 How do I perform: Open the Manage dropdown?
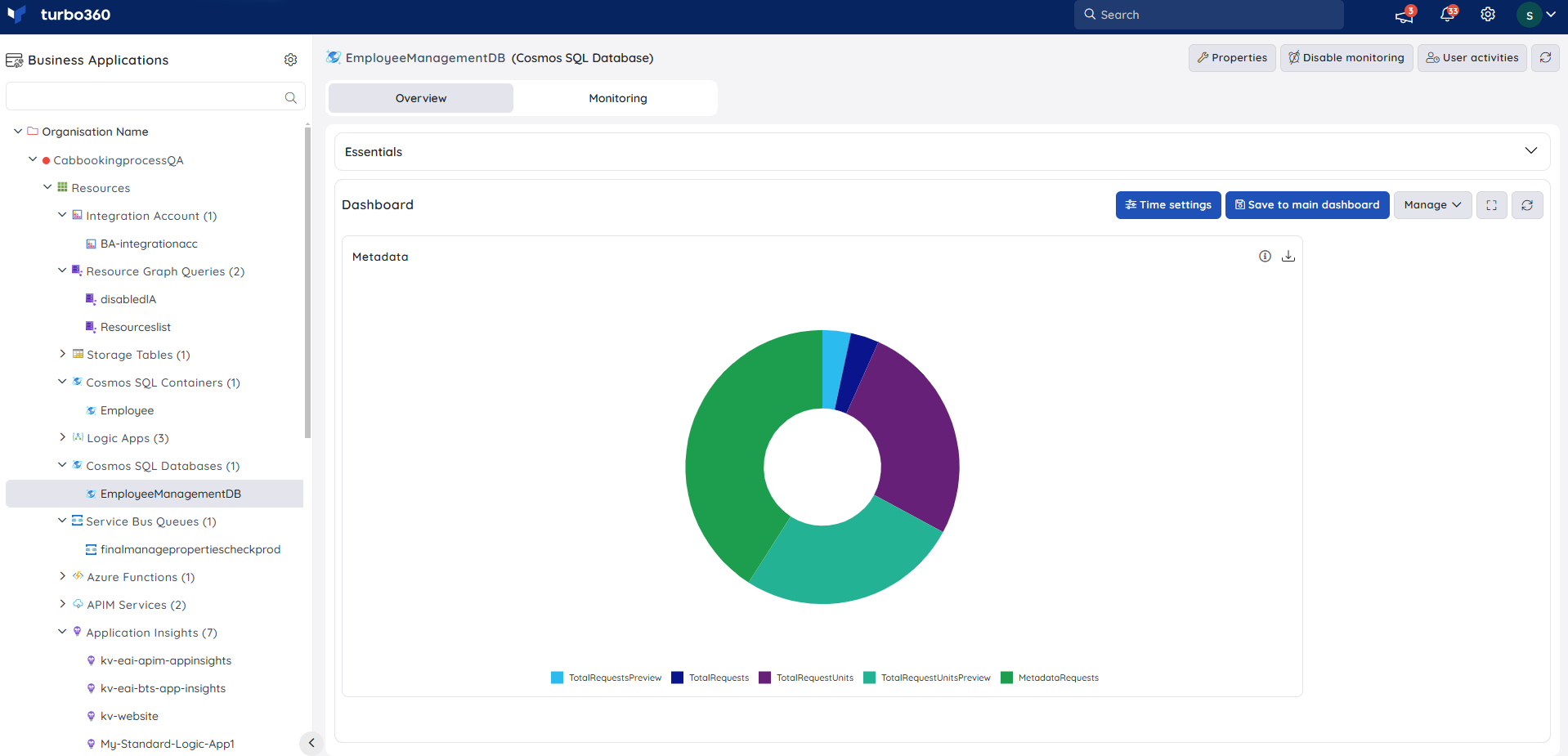1432,205
